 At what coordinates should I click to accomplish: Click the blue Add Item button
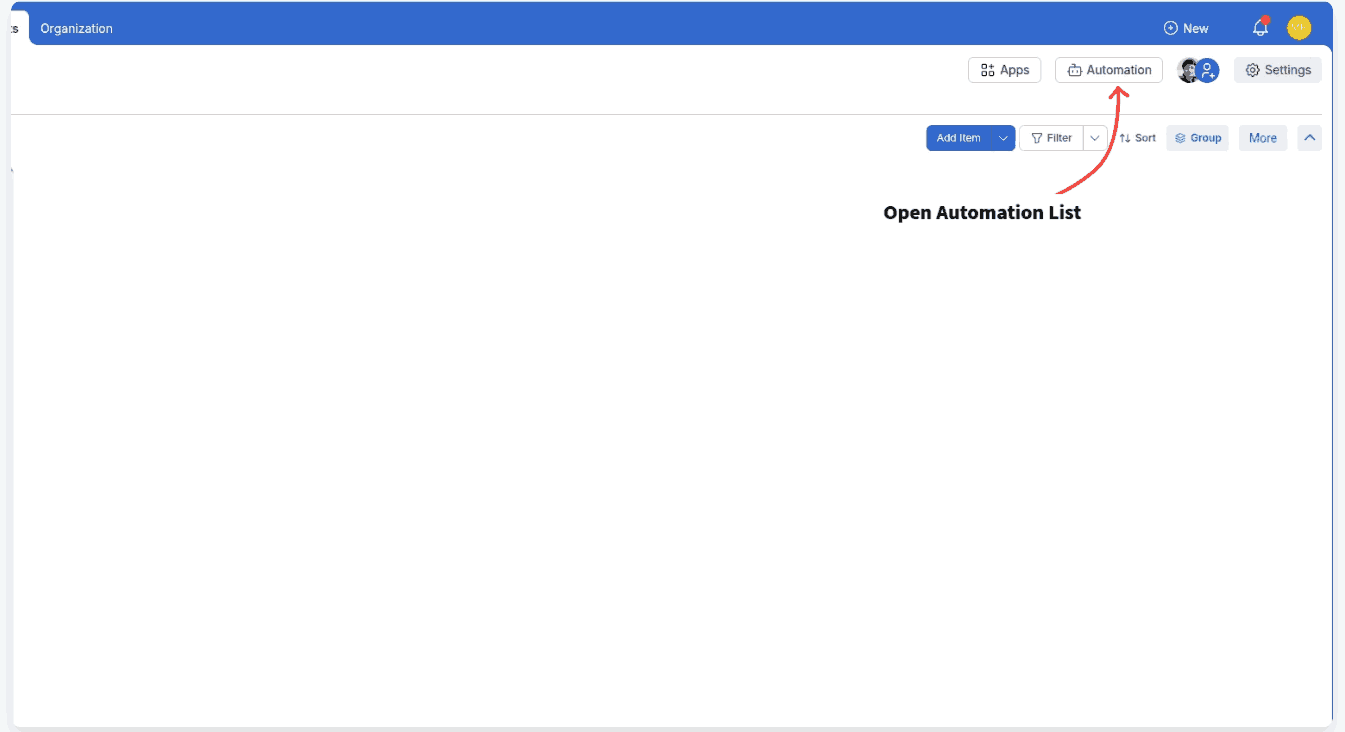click(x=958, y=138)
